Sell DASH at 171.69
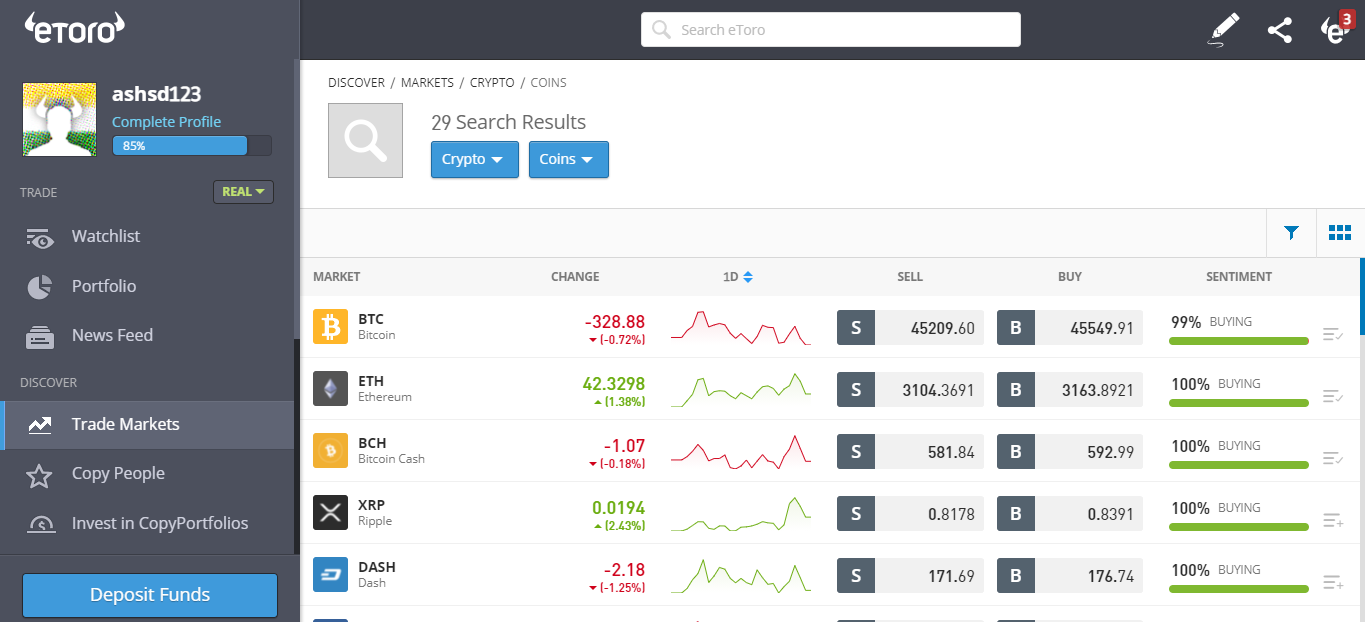 (x=910, y=575)
